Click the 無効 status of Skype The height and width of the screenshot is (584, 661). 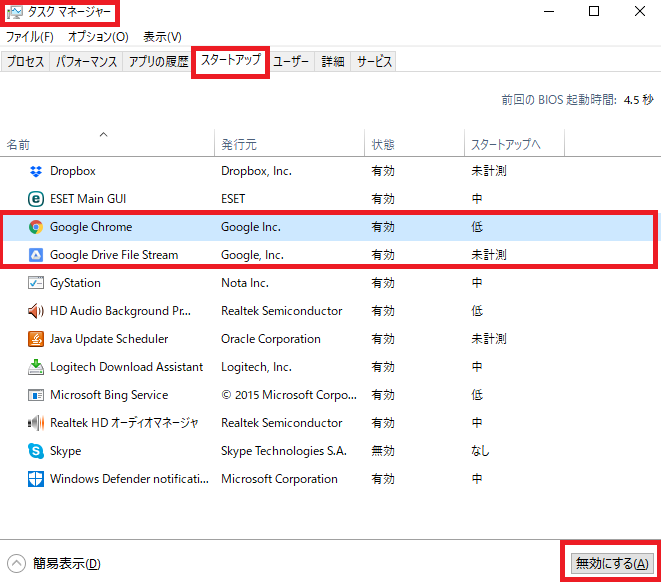click(383, 451)
